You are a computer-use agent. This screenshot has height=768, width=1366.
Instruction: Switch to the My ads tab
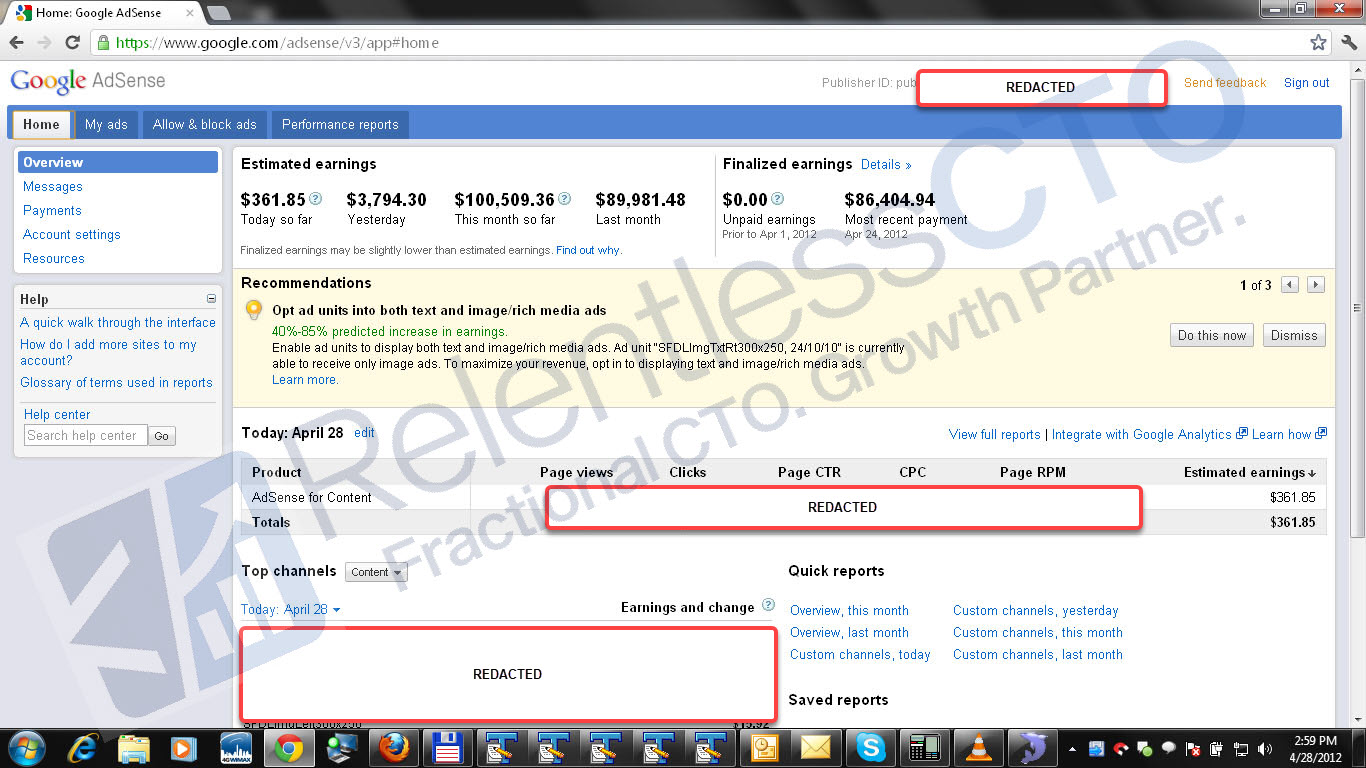107,124
